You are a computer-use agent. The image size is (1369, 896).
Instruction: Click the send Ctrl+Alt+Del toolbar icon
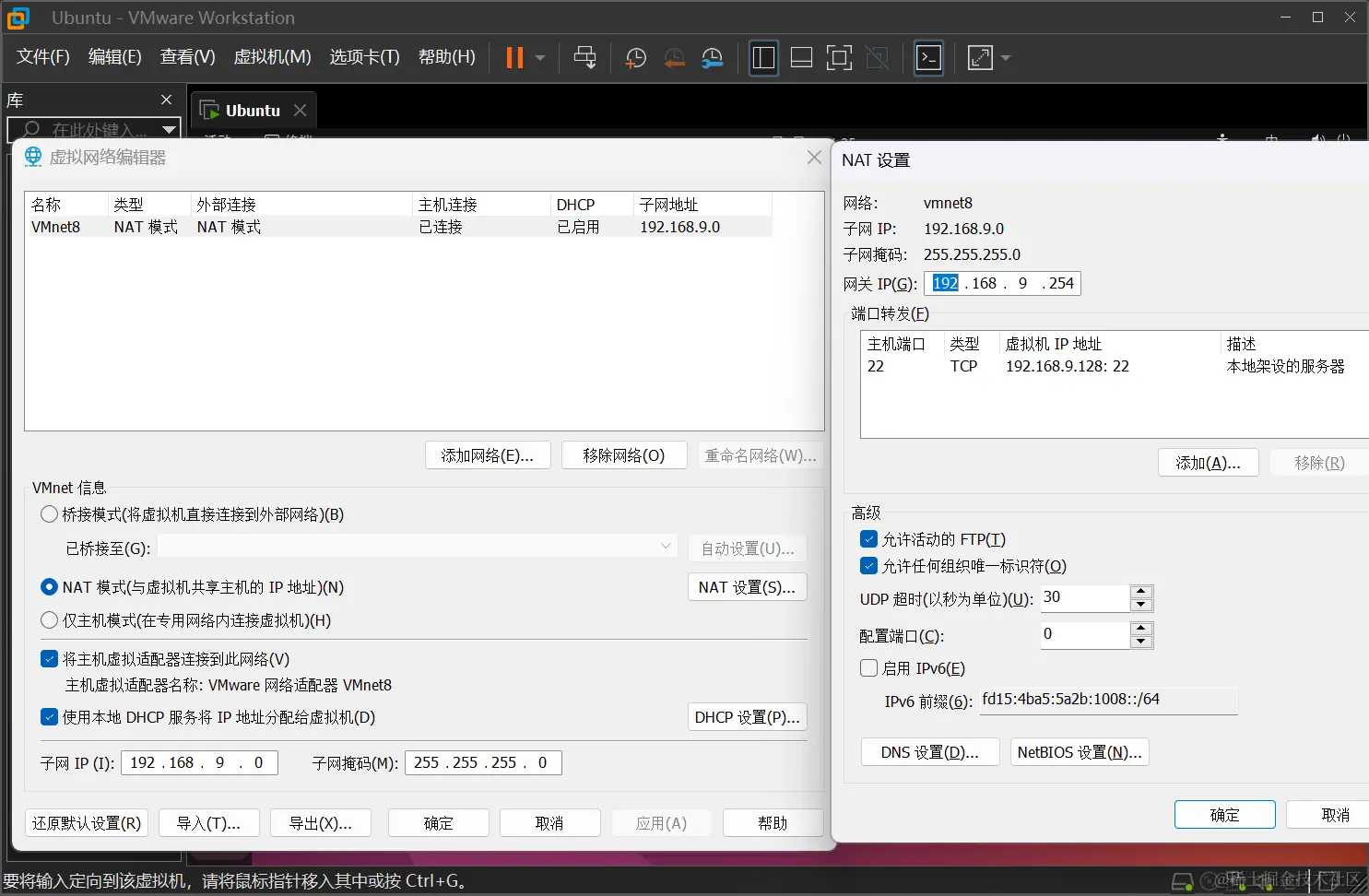point(584,58)
